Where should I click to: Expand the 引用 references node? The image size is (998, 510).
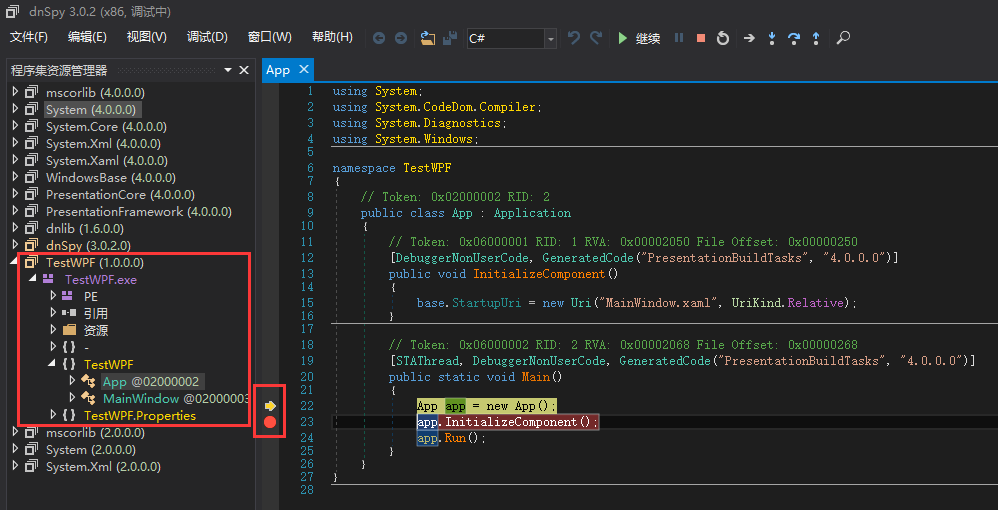pyautogui.click(x=53, y=313)
